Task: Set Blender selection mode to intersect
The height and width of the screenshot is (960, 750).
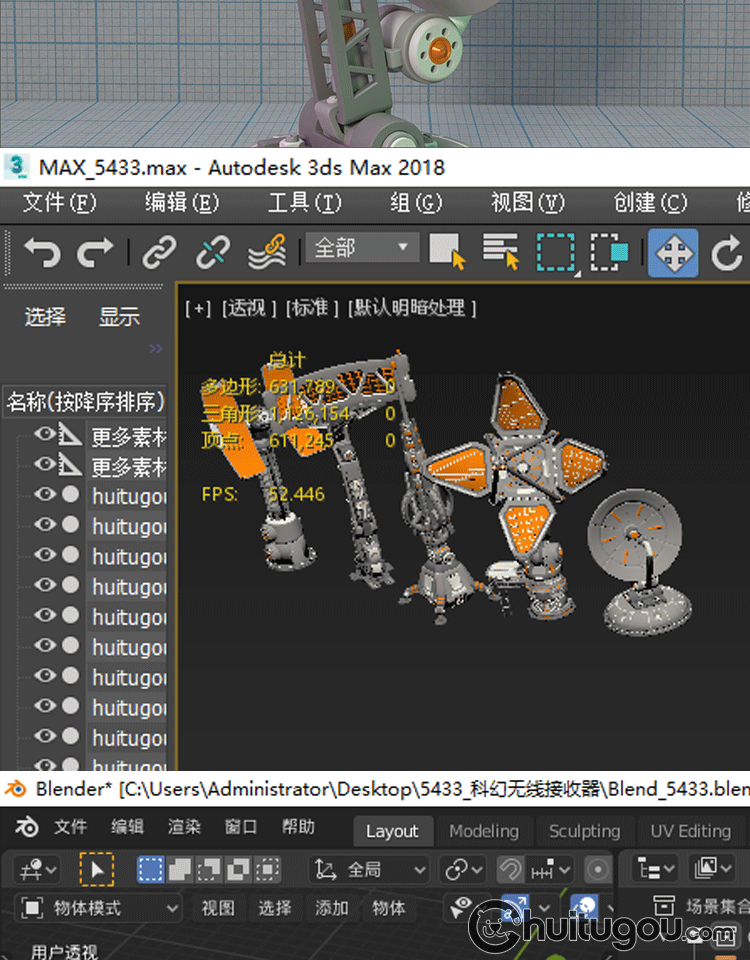Action: (267, 869)
